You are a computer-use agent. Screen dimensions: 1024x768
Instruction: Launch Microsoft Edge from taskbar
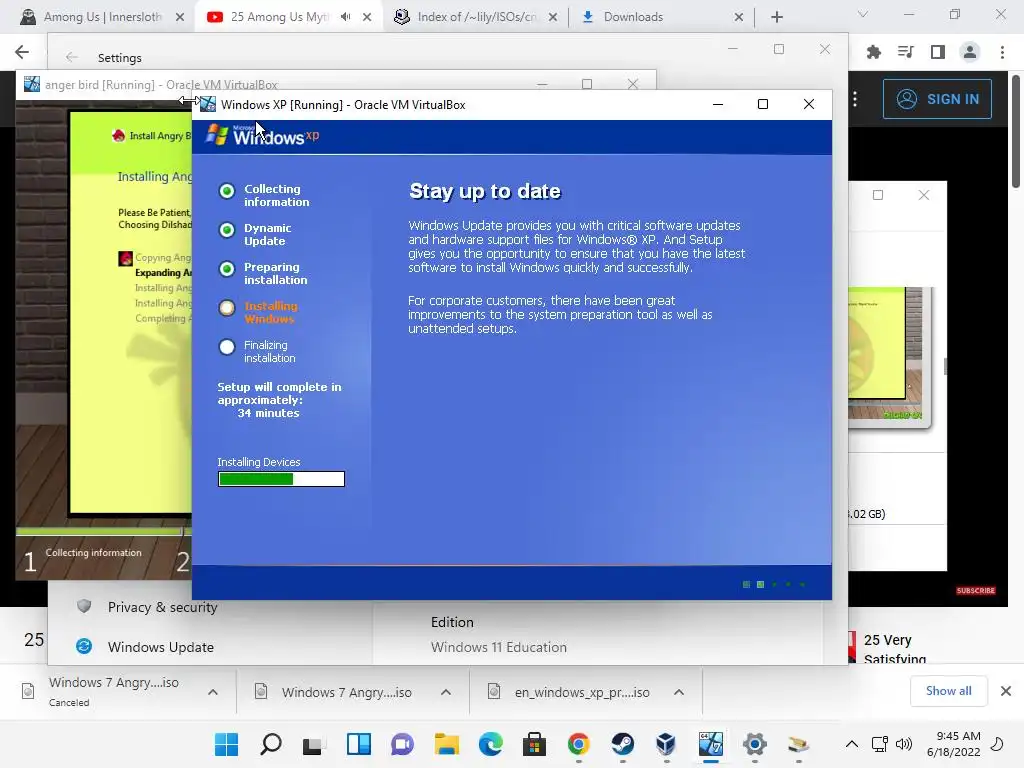pos(490,744)
